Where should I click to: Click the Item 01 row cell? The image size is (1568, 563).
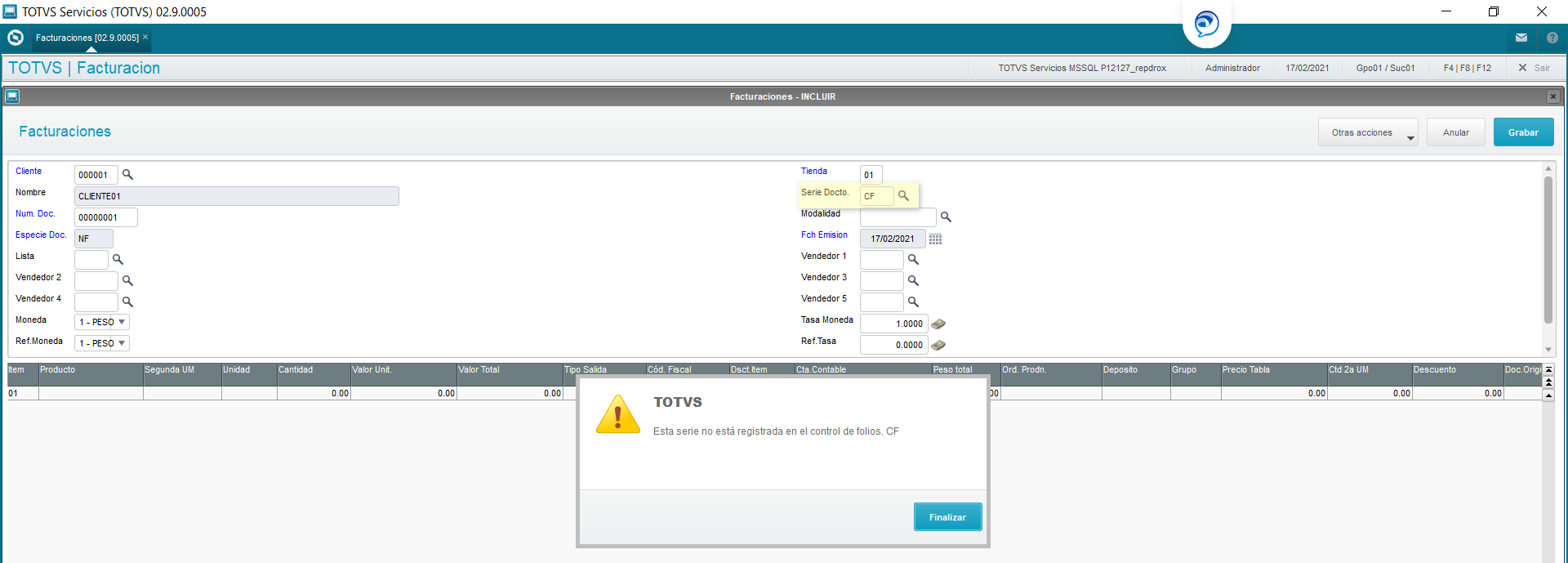23,393
